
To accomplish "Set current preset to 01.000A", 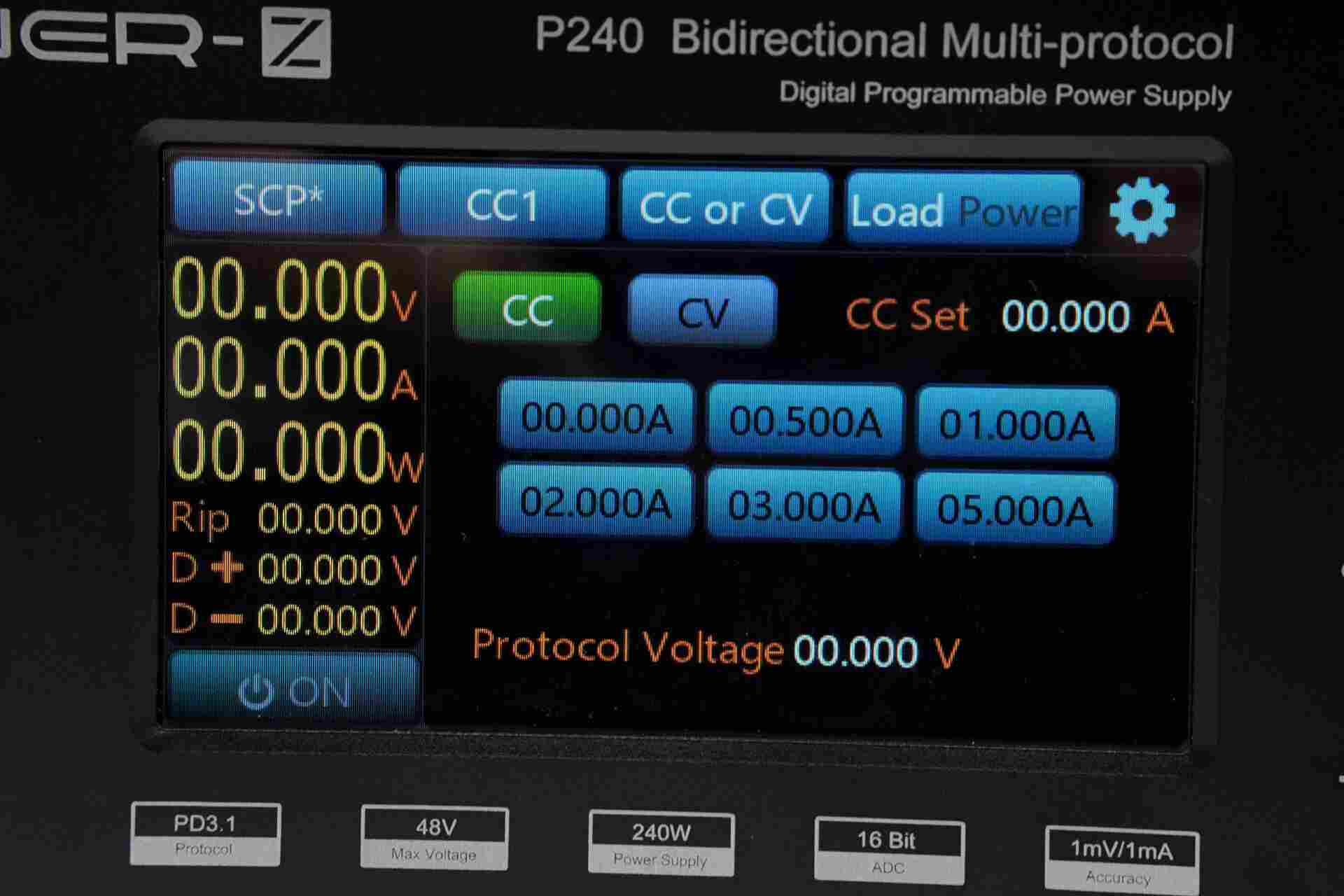I will [1016, 424].
